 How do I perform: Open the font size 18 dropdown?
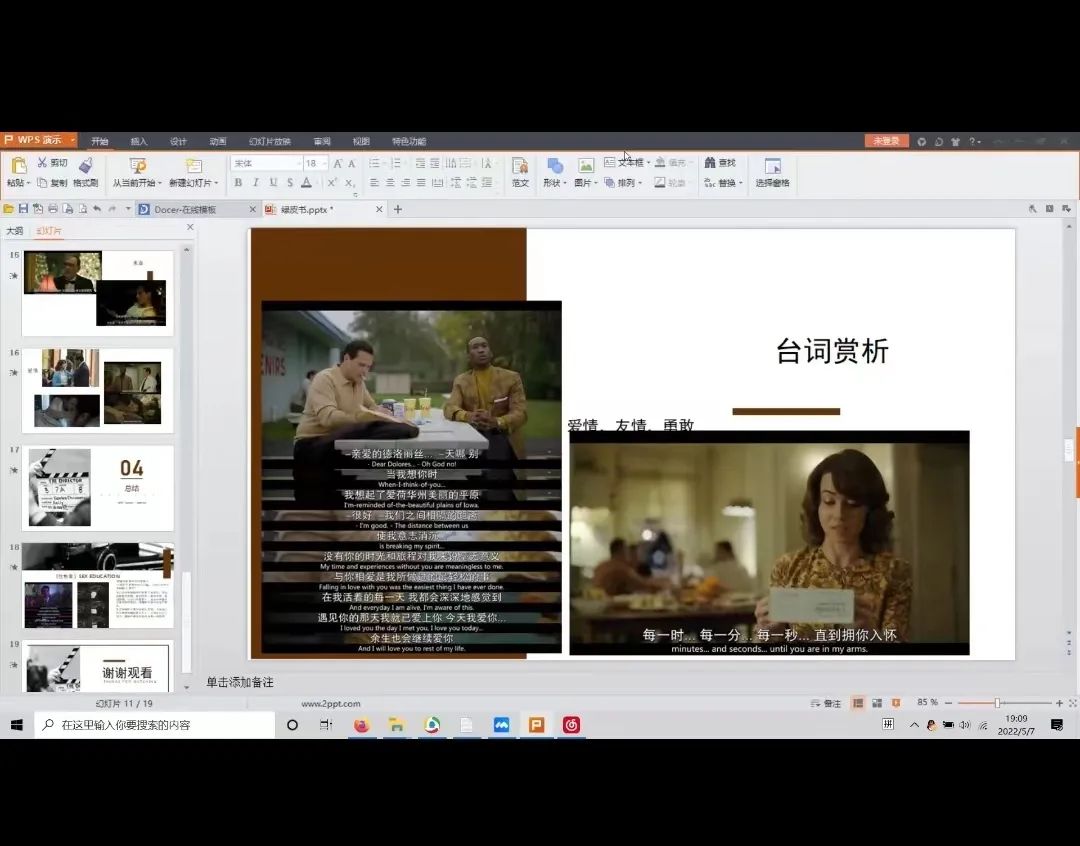[x=324, y=163]
